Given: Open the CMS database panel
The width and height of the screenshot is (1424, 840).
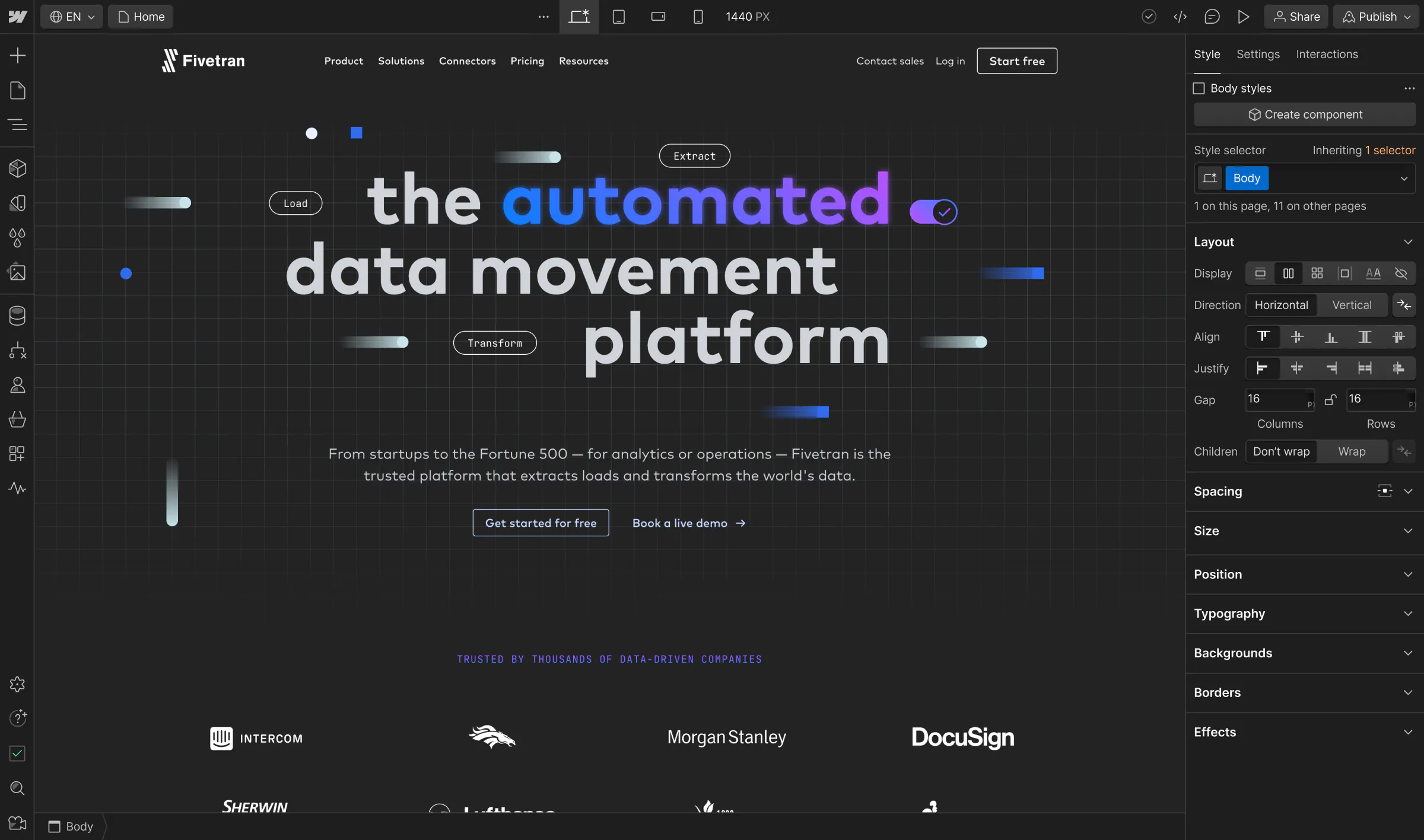Looking at the screenshot, I should (x=18, y=316).
